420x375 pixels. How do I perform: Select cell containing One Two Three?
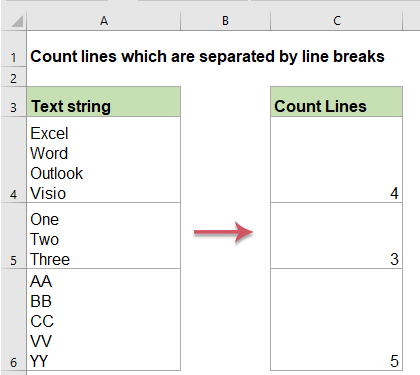[x=104, y=236]
